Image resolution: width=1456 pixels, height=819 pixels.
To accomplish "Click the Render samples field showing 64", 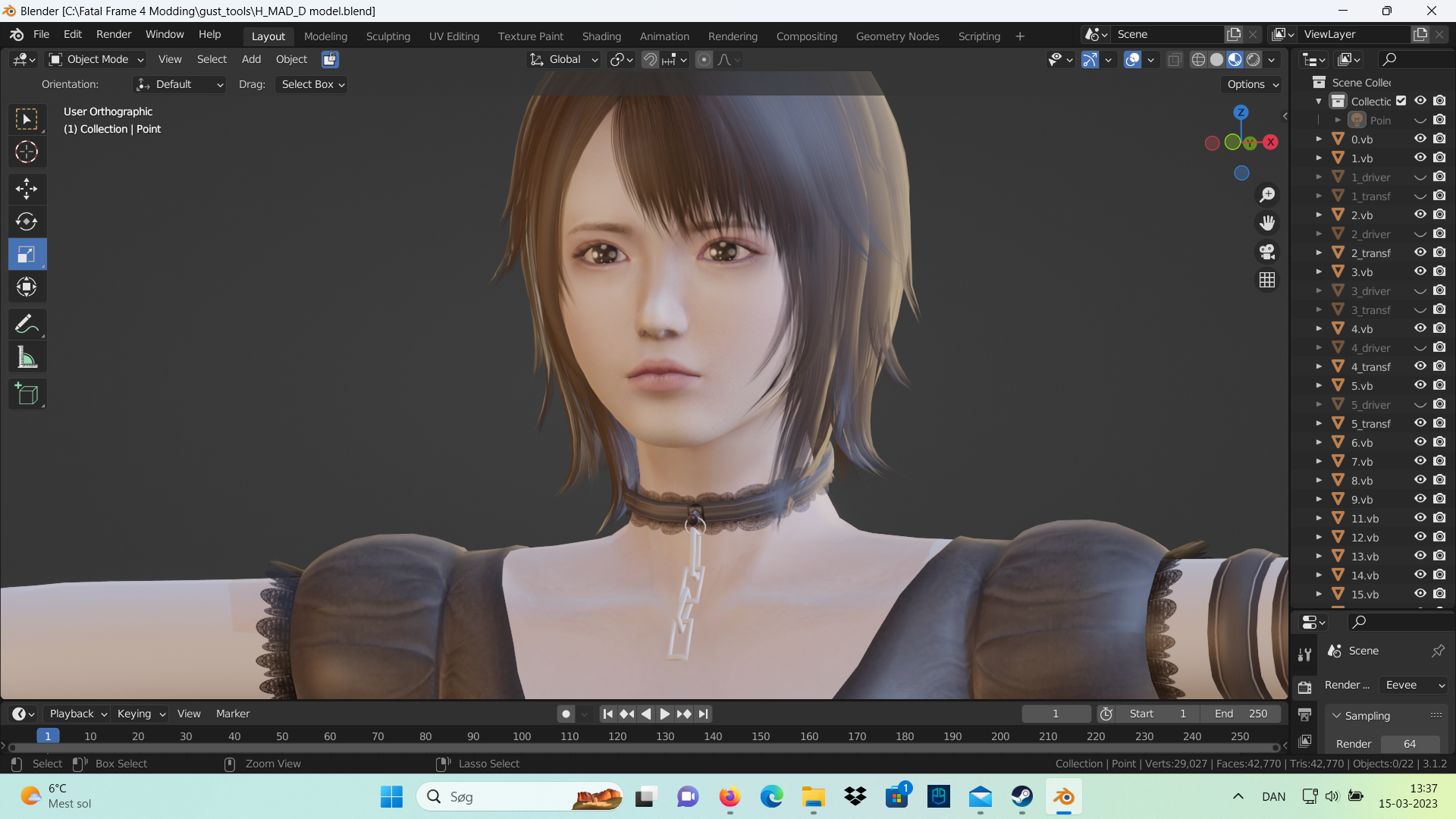I will click(1410, 744).
